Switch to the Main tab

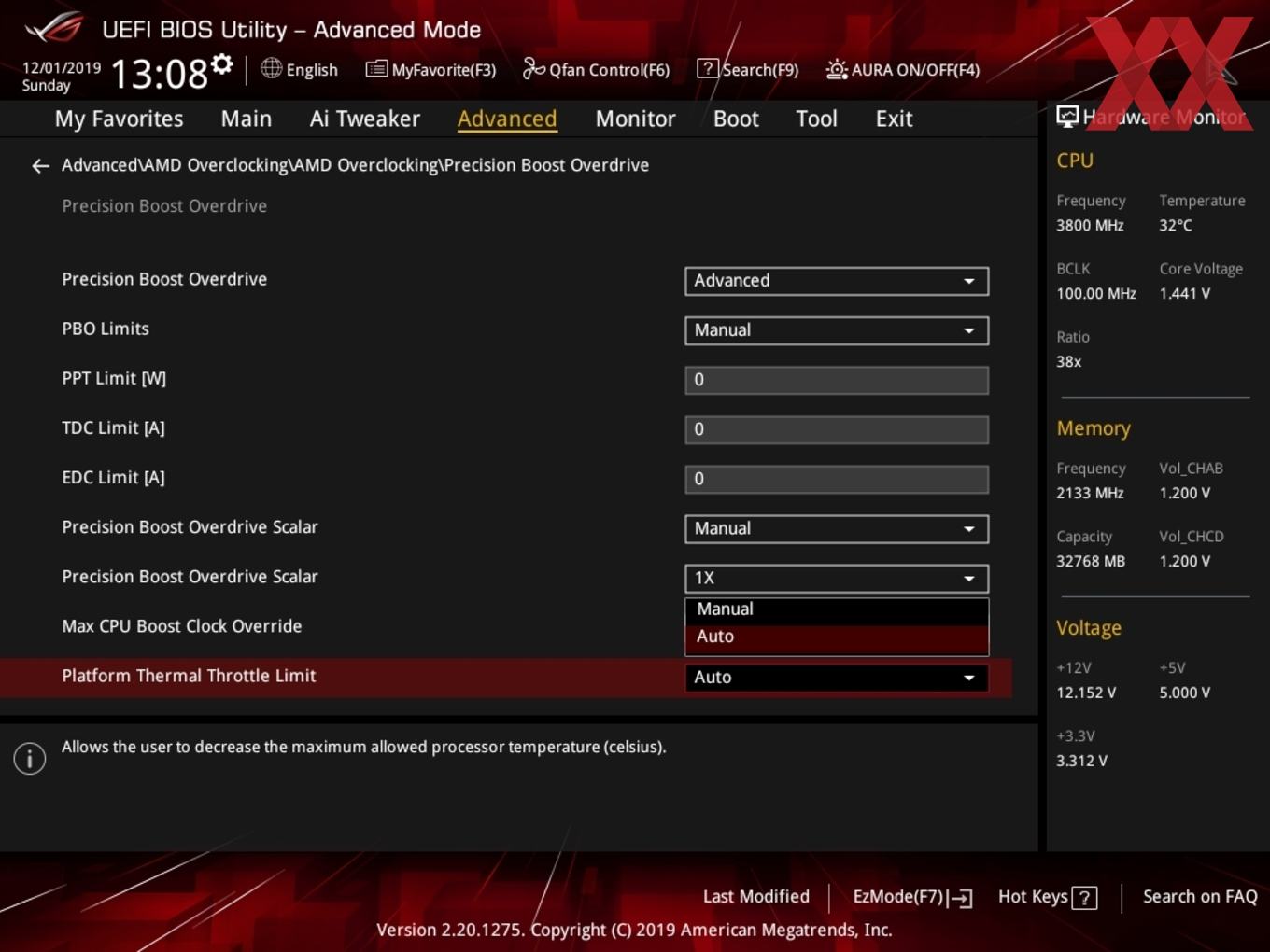click(247, 119)
